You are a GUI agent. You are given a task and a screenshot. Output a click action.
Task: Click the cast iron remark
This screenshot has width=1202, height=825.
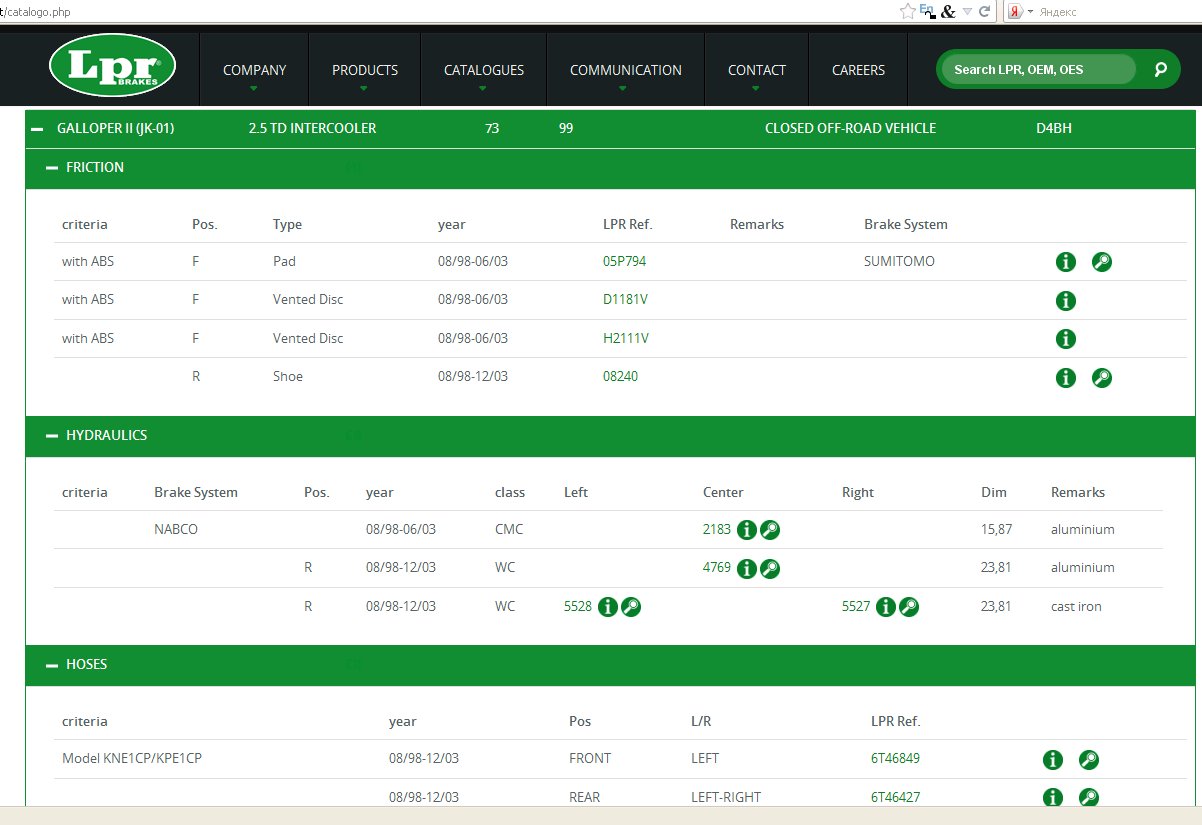point(1076,606)
